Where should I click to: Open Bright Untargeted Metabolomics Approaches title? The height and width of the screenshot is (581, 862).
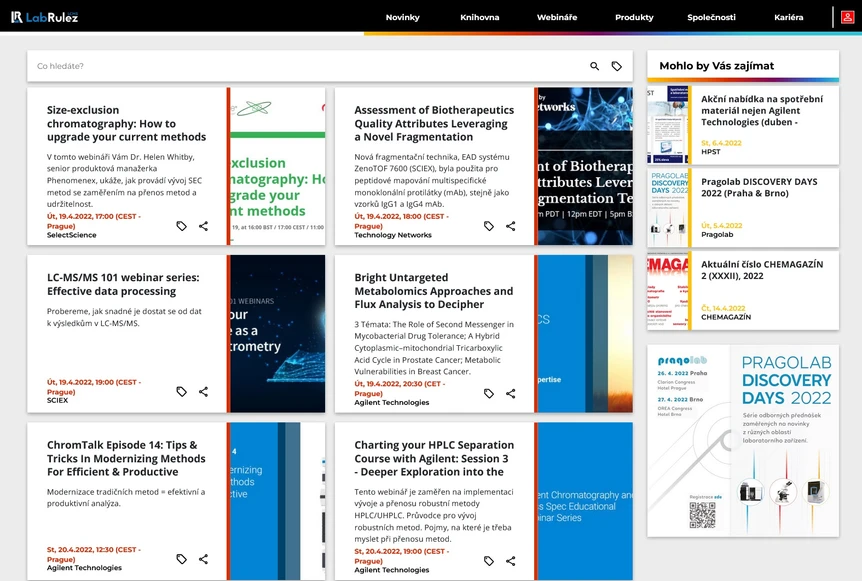coord(433,291)
